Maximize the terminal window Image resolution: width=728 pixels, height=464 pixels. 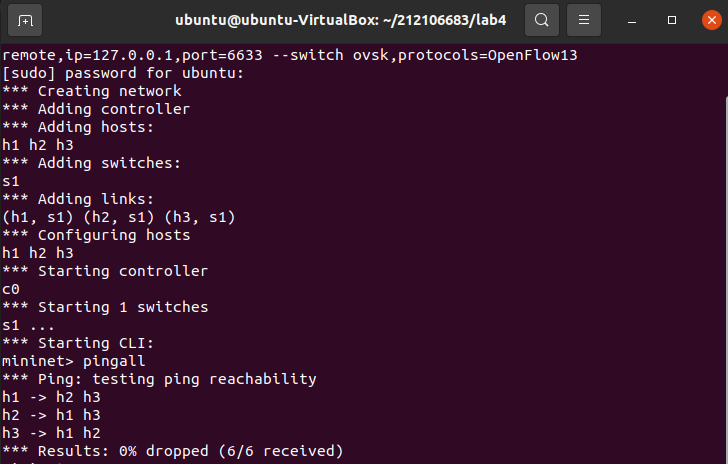pos(672,20)
